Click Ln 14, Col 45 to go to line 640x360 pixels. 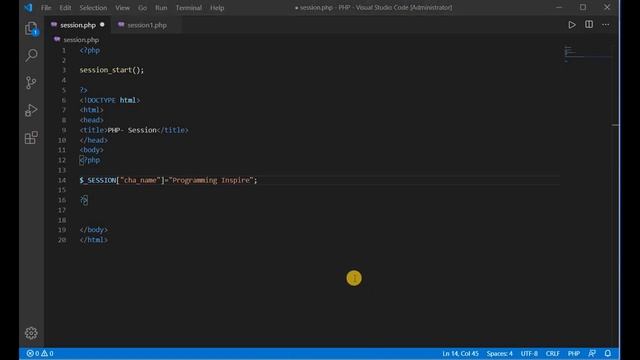tap(460, 353)
